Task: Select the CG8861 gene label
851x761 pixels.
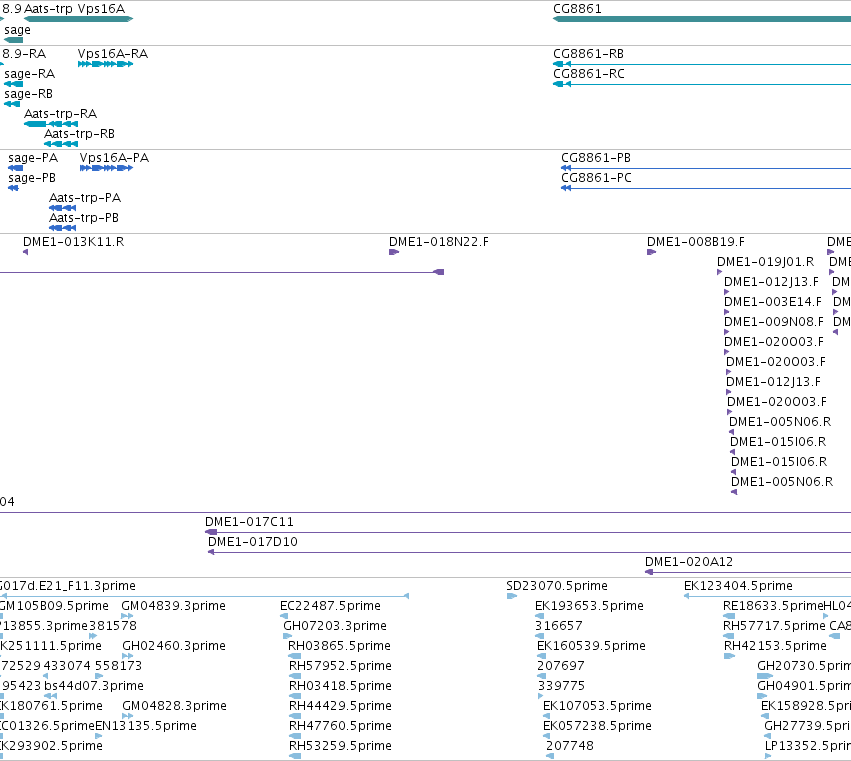Action: 577,9
